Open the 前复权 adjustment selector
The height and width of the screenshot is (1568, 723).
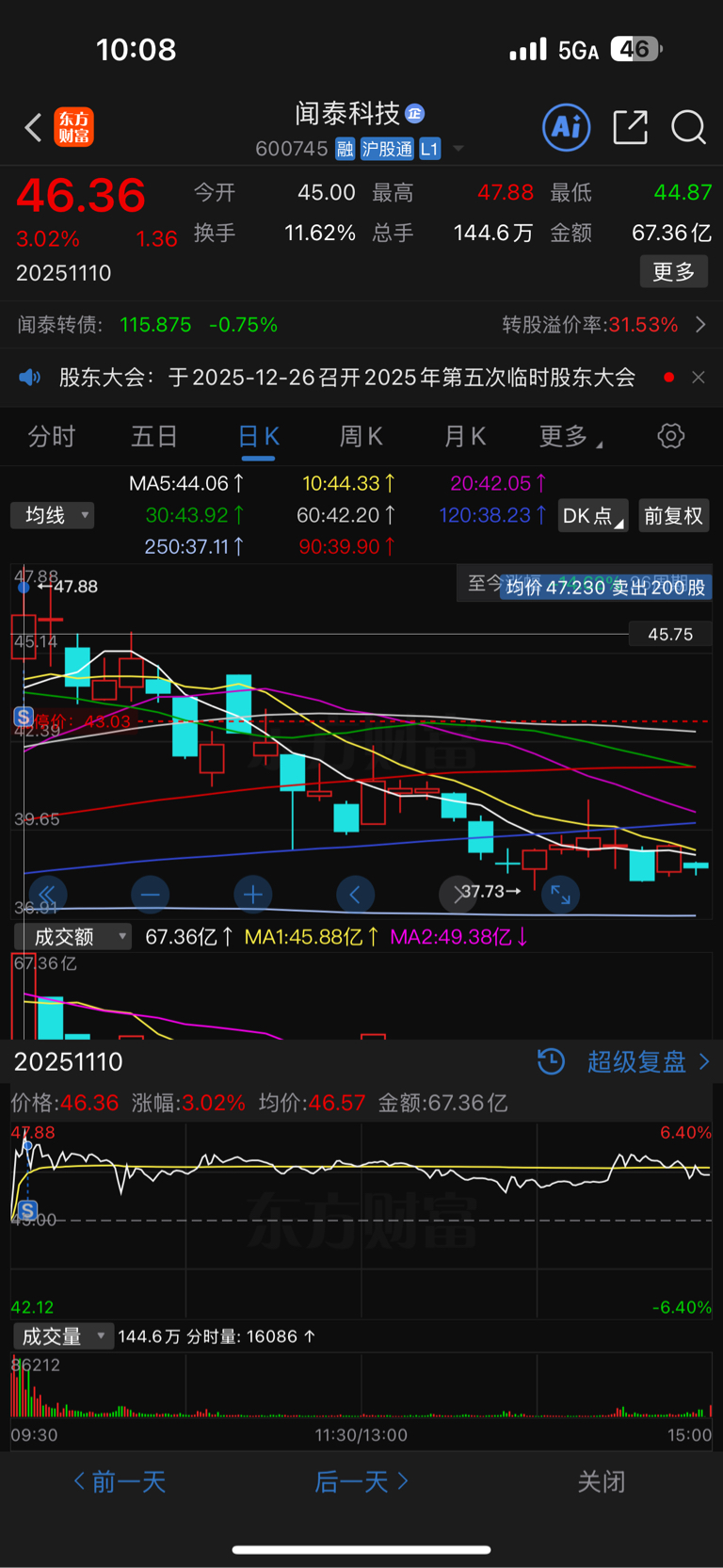(673, 515)
